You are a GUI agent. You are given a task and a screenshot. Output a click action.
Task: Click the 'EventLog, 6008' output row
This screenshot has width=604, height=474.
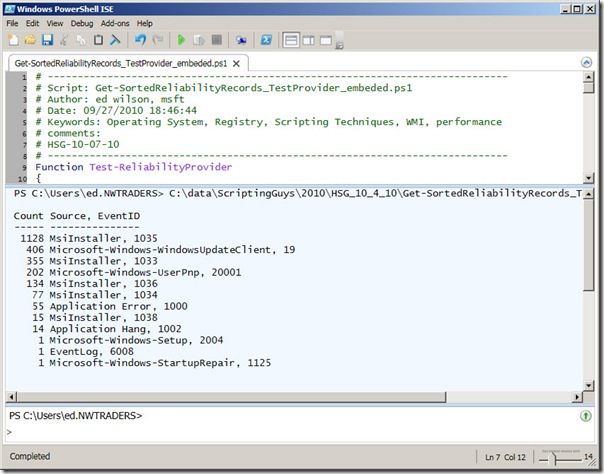pyautogui.click(x=86, y=351)
